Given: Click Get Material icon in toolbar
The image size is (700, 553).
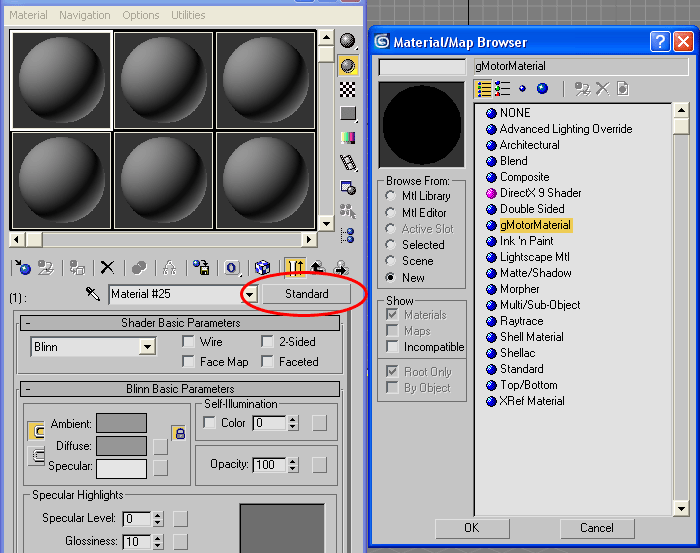Looking at the screenshot, I should coord(20,267).
